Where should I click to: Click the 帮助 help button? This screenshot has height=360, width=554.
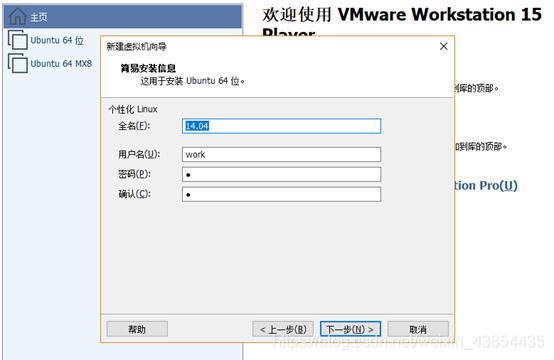click(x=137, y=329)
